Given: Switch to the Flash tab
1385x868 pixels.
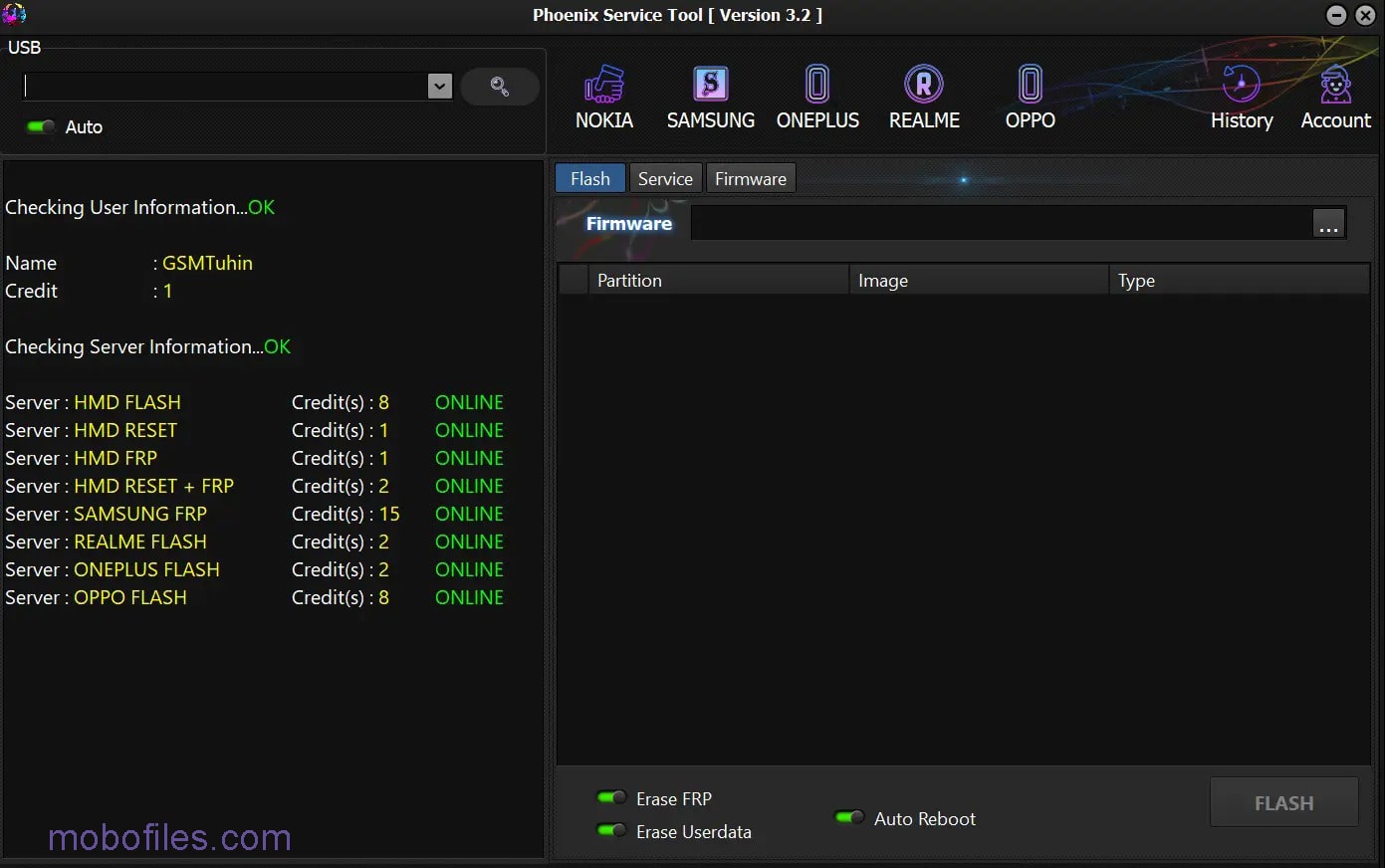Looking at the screenshot, I should (590, 178).
